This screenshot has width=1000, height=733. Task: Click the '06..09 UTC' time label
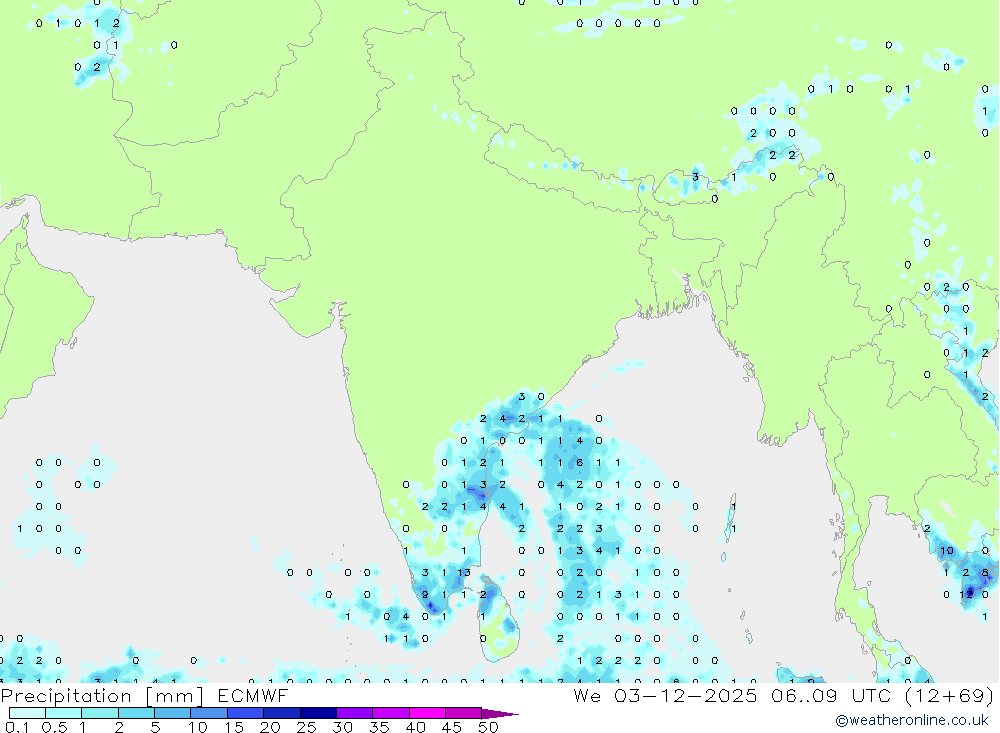point(831,695)
